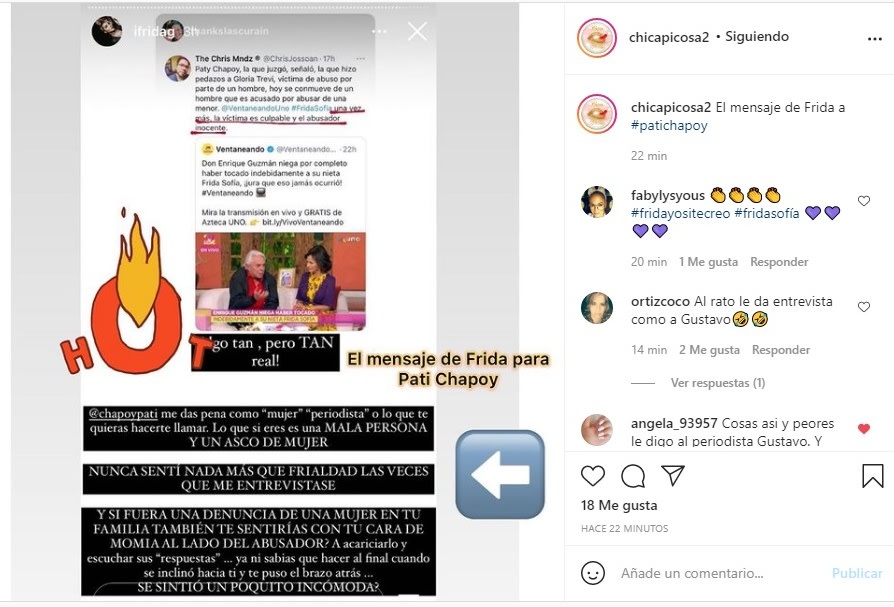Image resolution: width=894 pixels, height=607 pixels.
Task: Unlike angela_93957's comment red heart
Action: [x=864, y=429]
